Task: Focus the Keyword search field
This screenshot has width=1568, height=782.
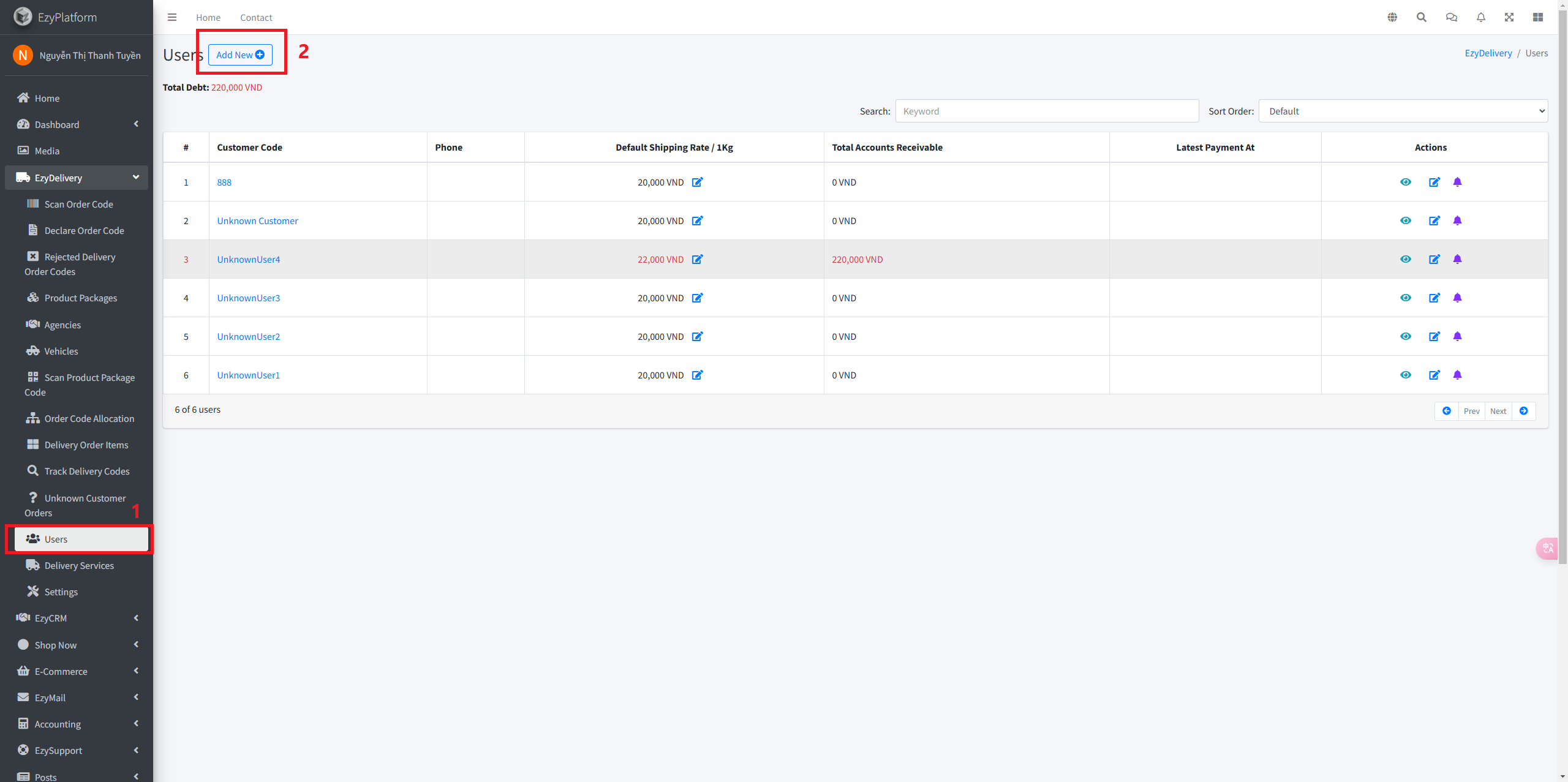Action: (x=1047, y=111)
